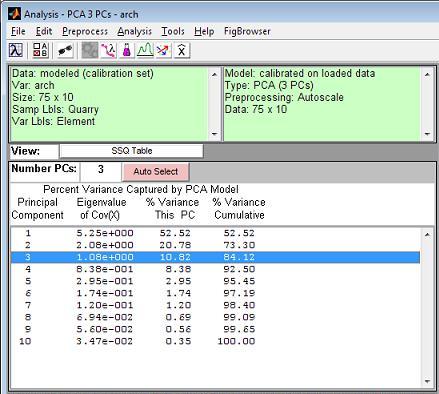This screenshot has width=439, height=394.
Task: Click the gray gears calculate icon
Action: click(x=90, y=50)
